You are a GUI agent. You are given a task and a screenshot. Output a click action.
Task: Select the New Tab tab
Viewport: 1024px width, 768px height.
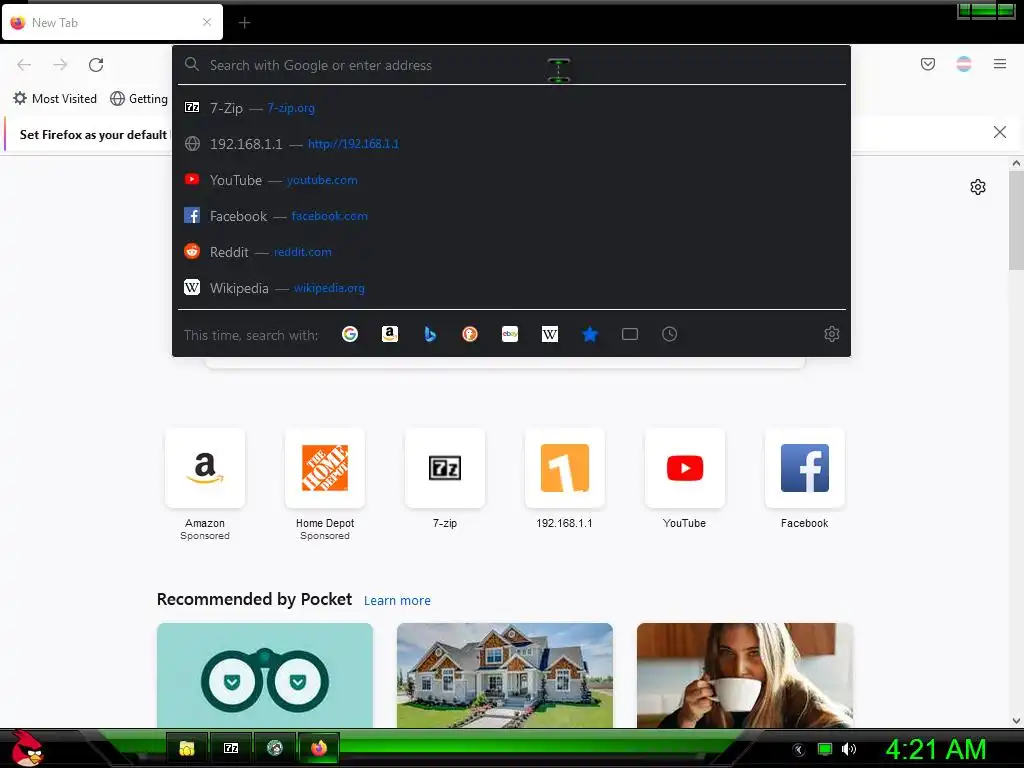pyautogui.click(x=112, y=22)
